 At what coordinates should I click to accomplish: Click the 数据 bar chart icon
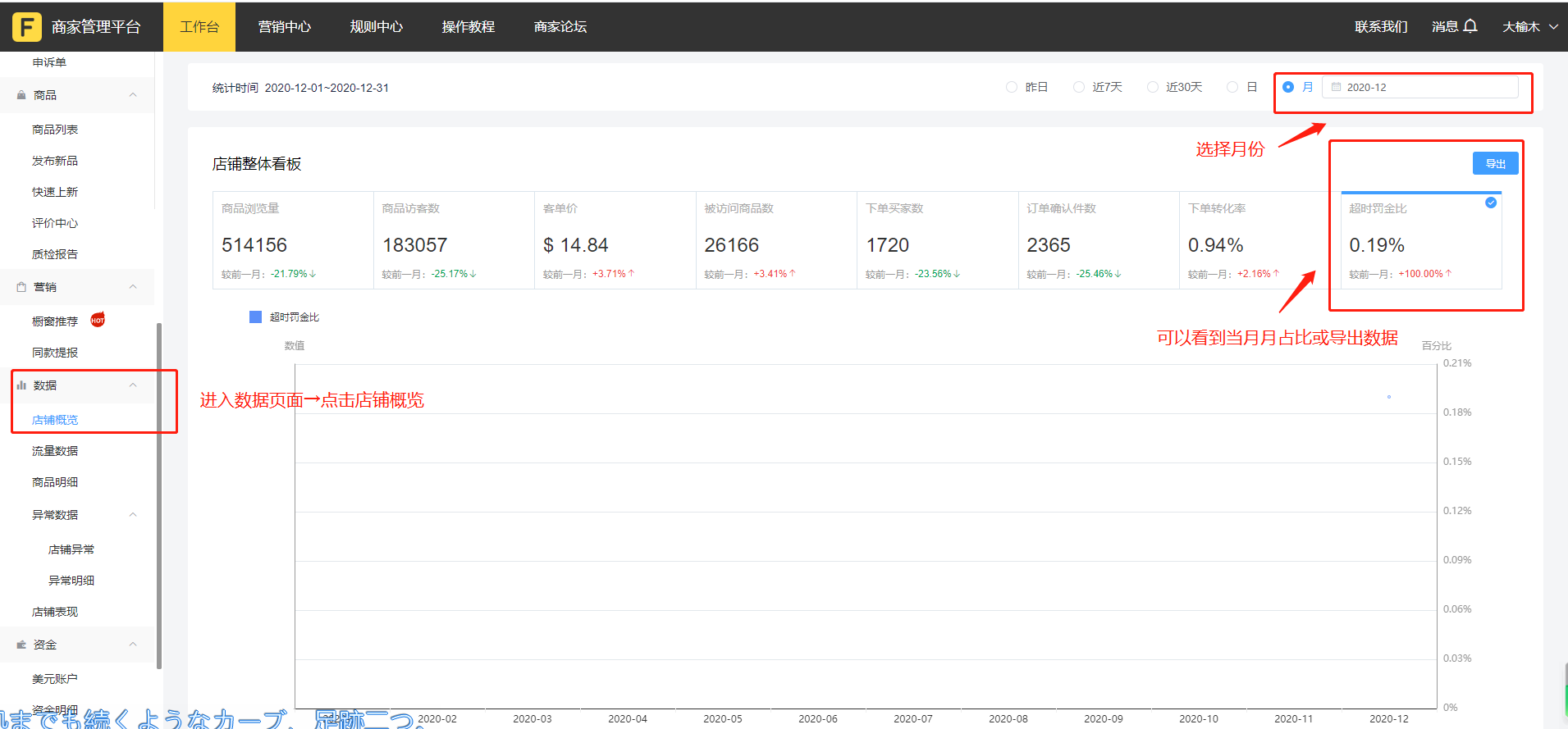(x=21, y=385)
